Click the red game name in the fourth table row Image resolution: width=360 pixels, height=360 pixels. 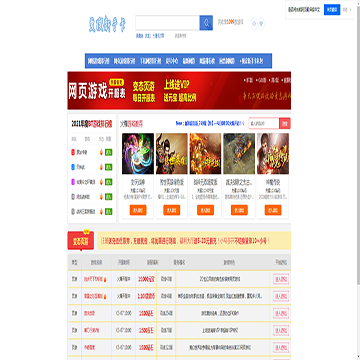pos(91,330)
